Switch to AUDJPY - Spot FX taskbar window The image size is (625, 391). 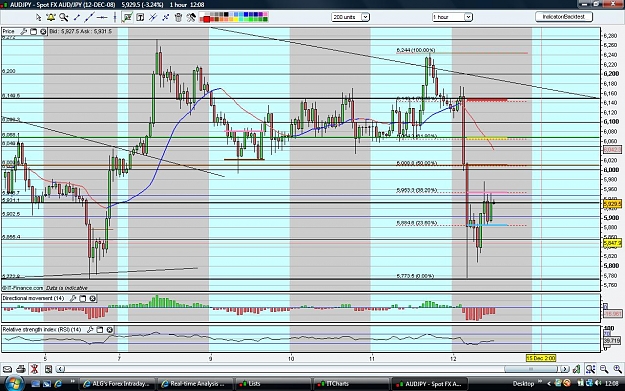pos(429,384)
